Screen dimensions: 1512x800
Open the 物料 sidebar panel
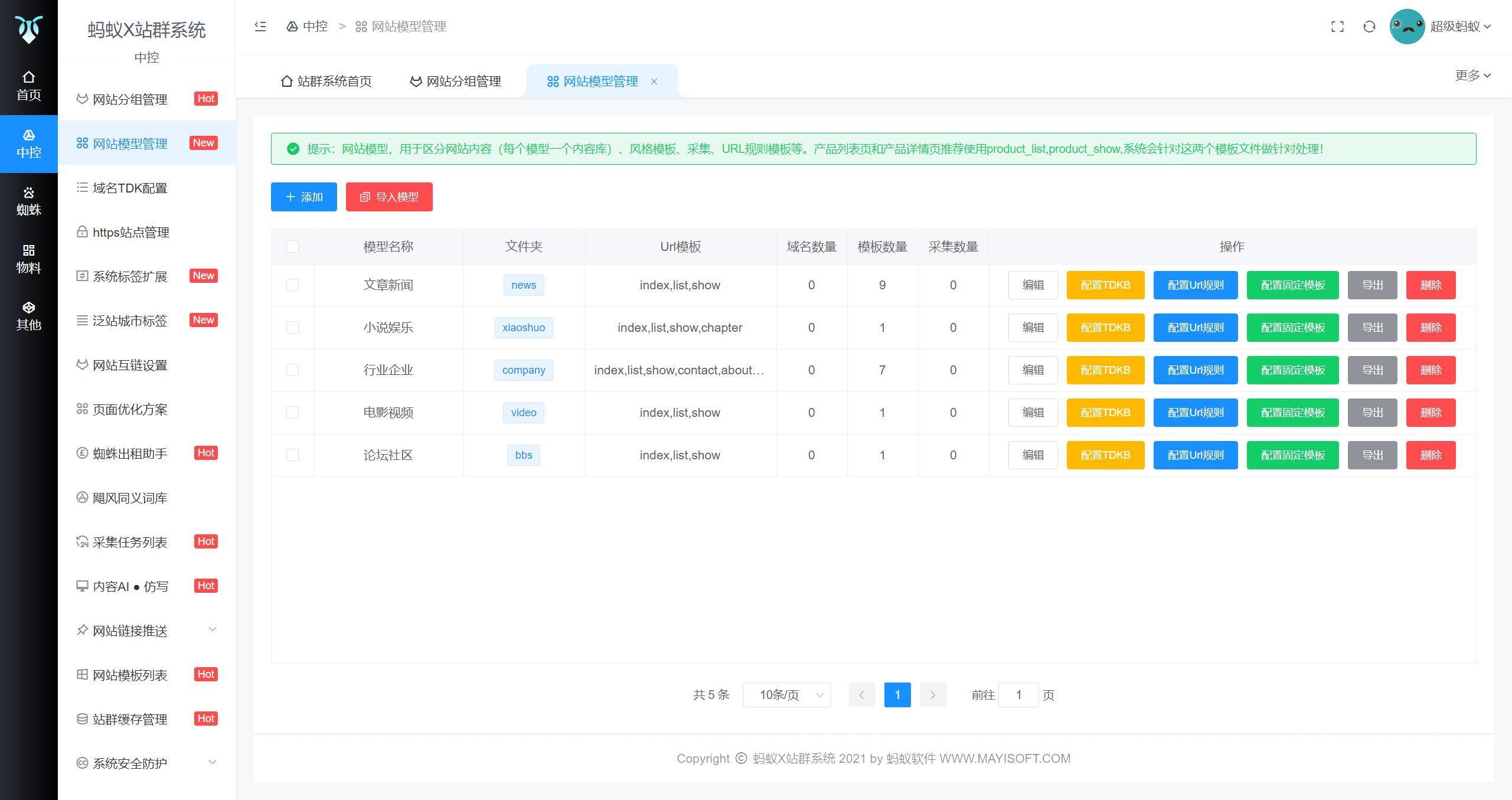click(x=28, y=258)
